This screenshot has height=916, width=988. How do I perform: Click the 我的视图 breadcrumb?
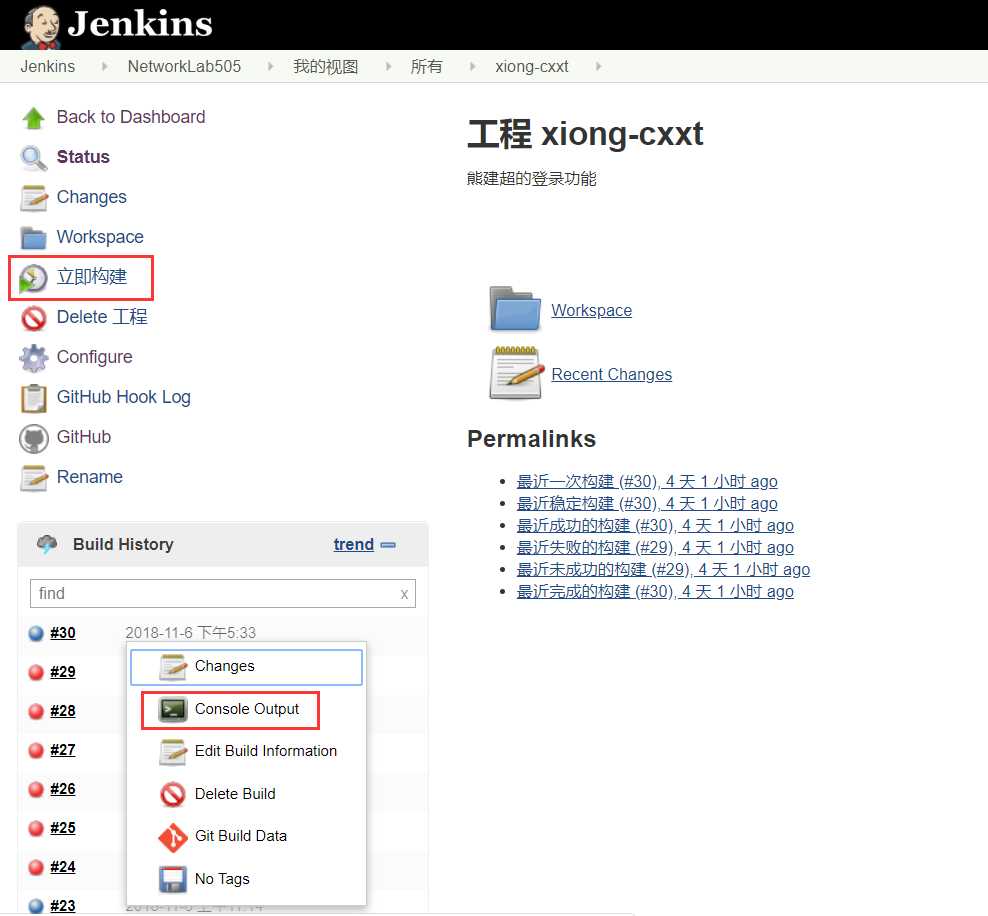click(326, 66)
